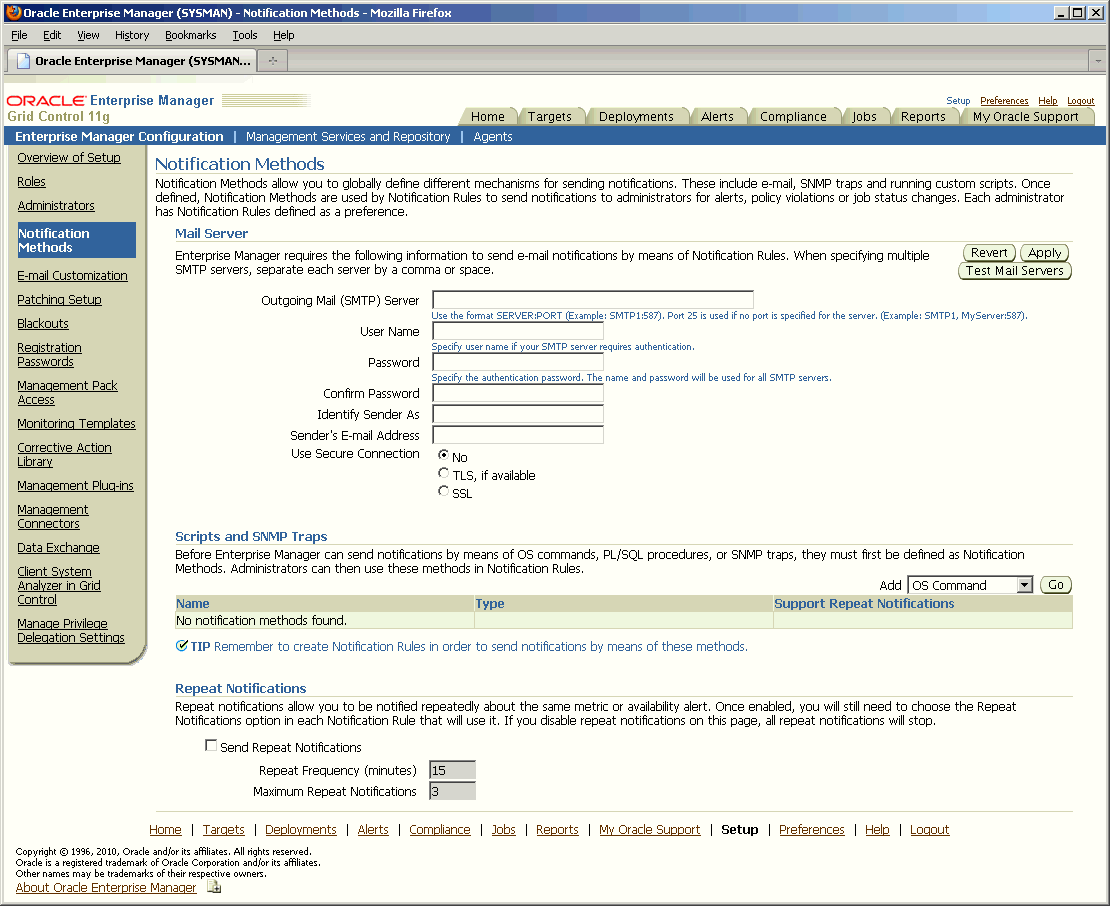The width and height of the screenshot is (1110, 906).
Task: Click the Oracle Enterprise Manager logo
Action: [x=110, y=101]
